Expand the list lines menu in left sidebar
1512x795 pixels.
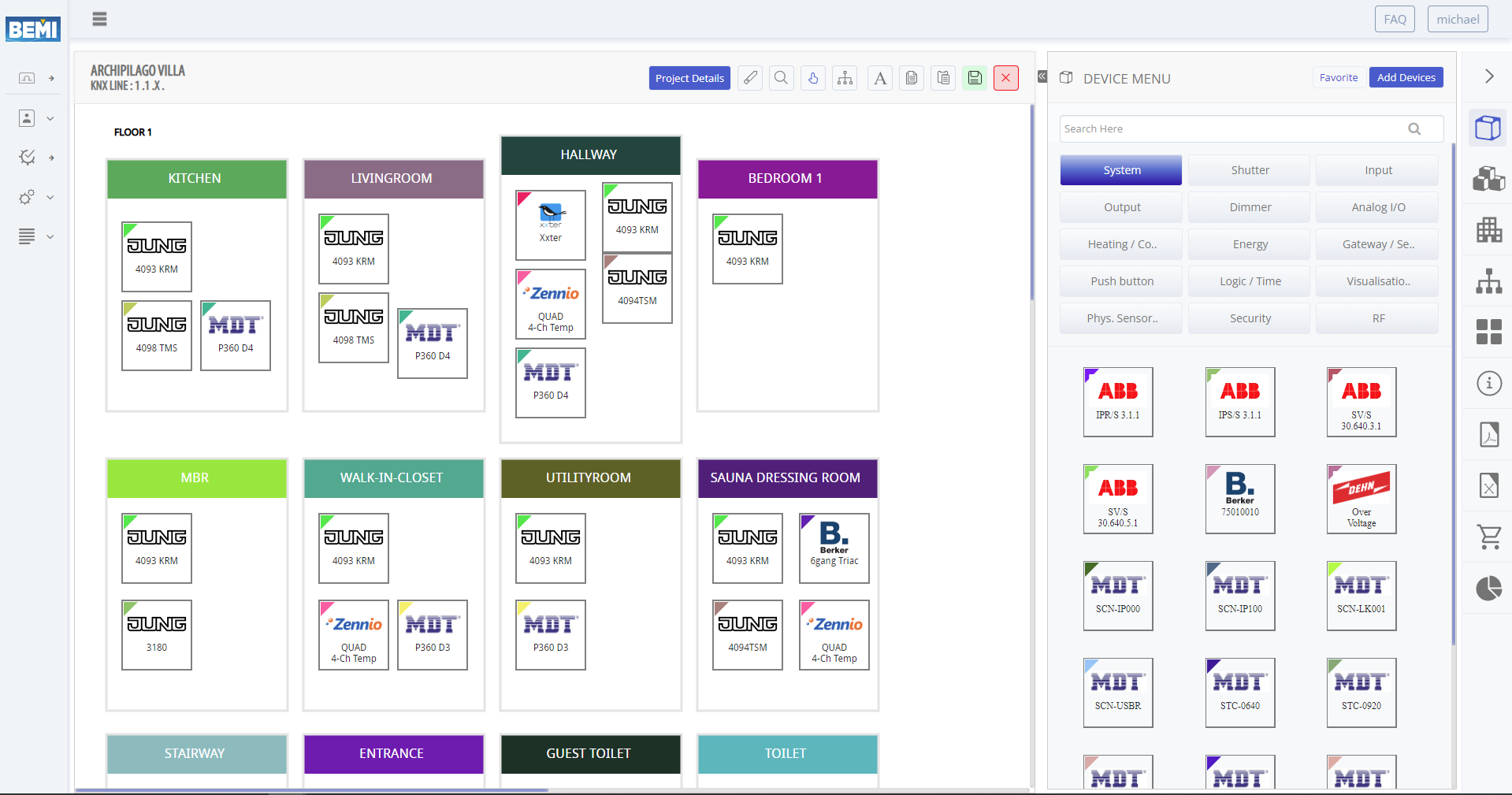[x=36, y=236]
